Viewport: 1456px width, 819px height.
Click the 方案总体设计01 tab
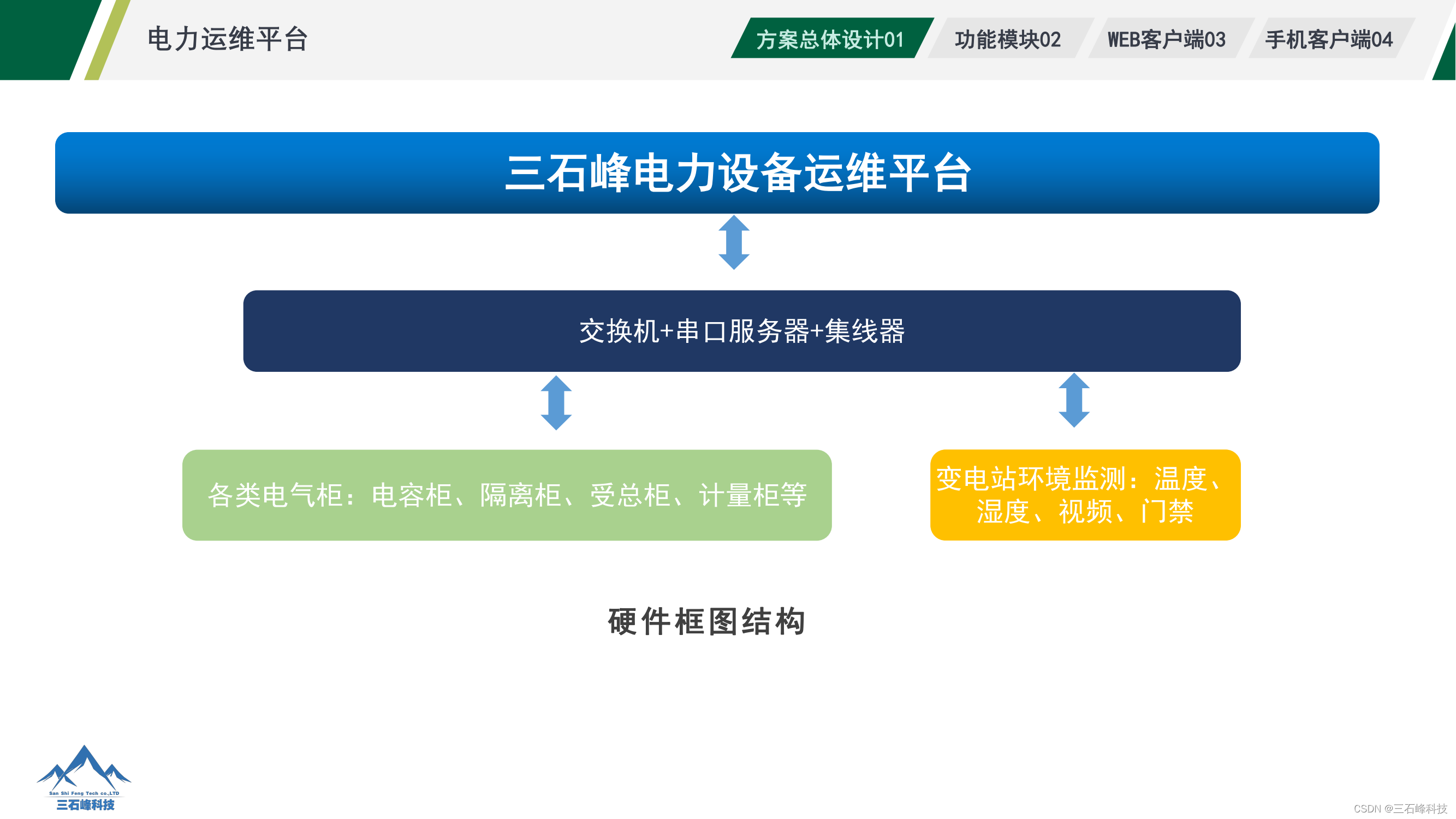point(831,39)
